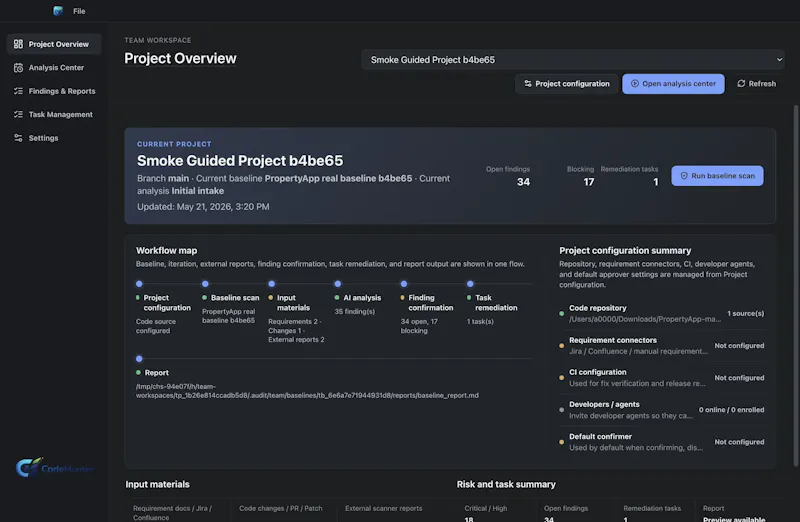Click the Project Overview grid icon
The image size is (800, 522).
click(x=18, y=44)
